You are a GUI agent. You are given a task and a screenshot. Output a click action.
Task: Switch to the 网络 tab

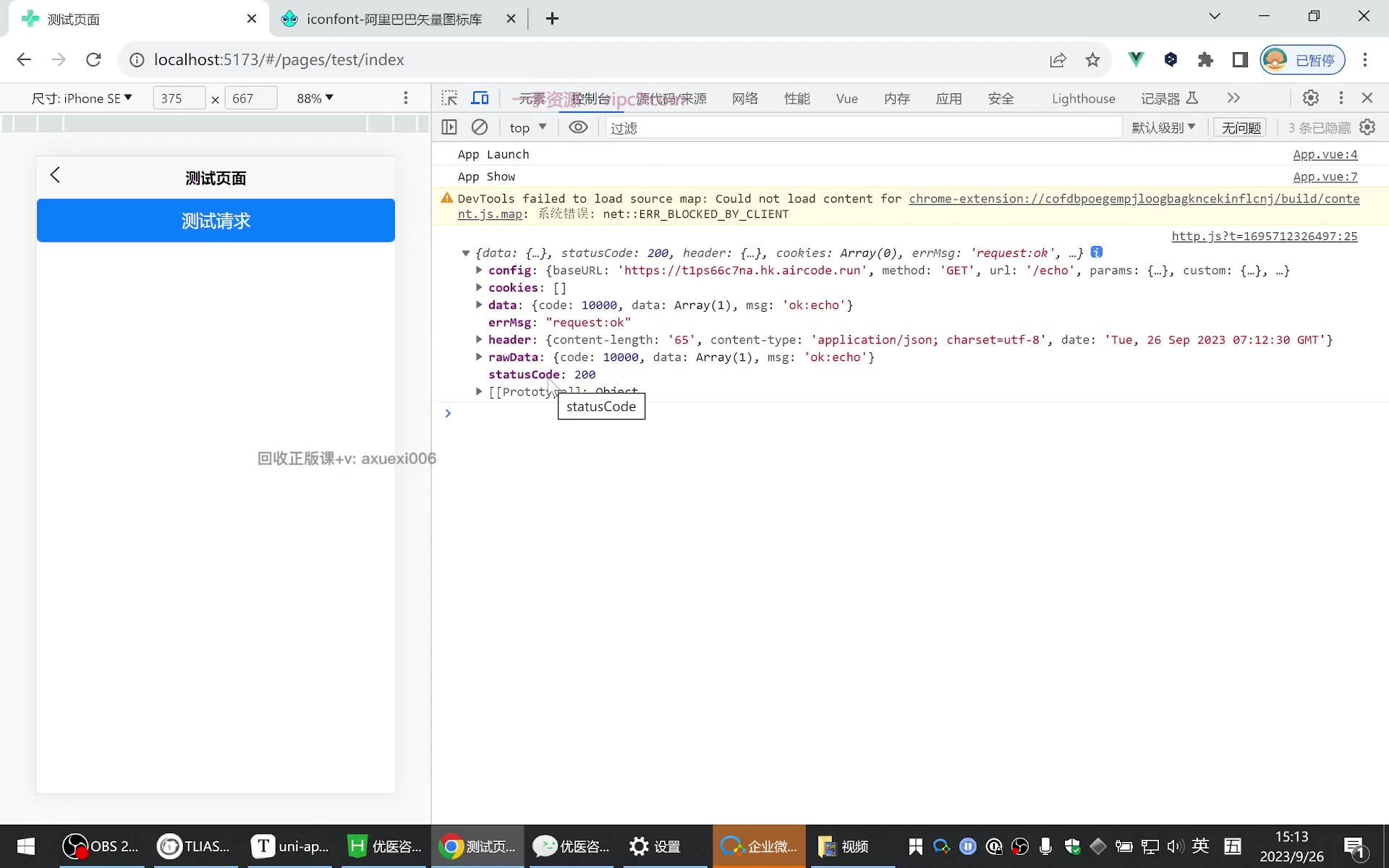745,98
